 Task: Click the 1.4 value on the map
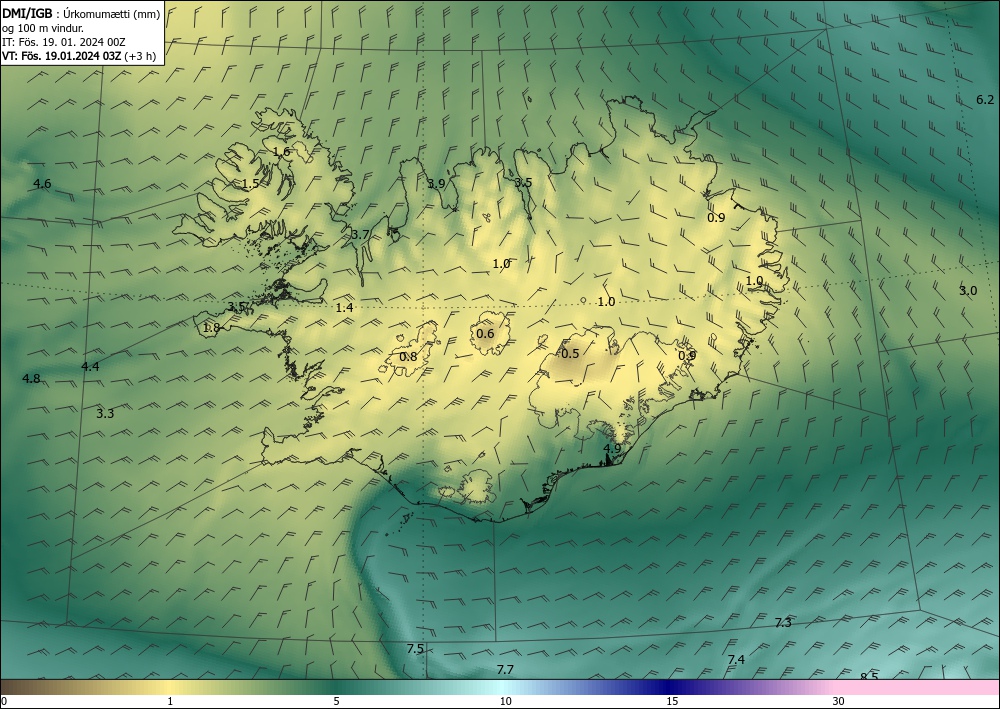click(344, 308)
